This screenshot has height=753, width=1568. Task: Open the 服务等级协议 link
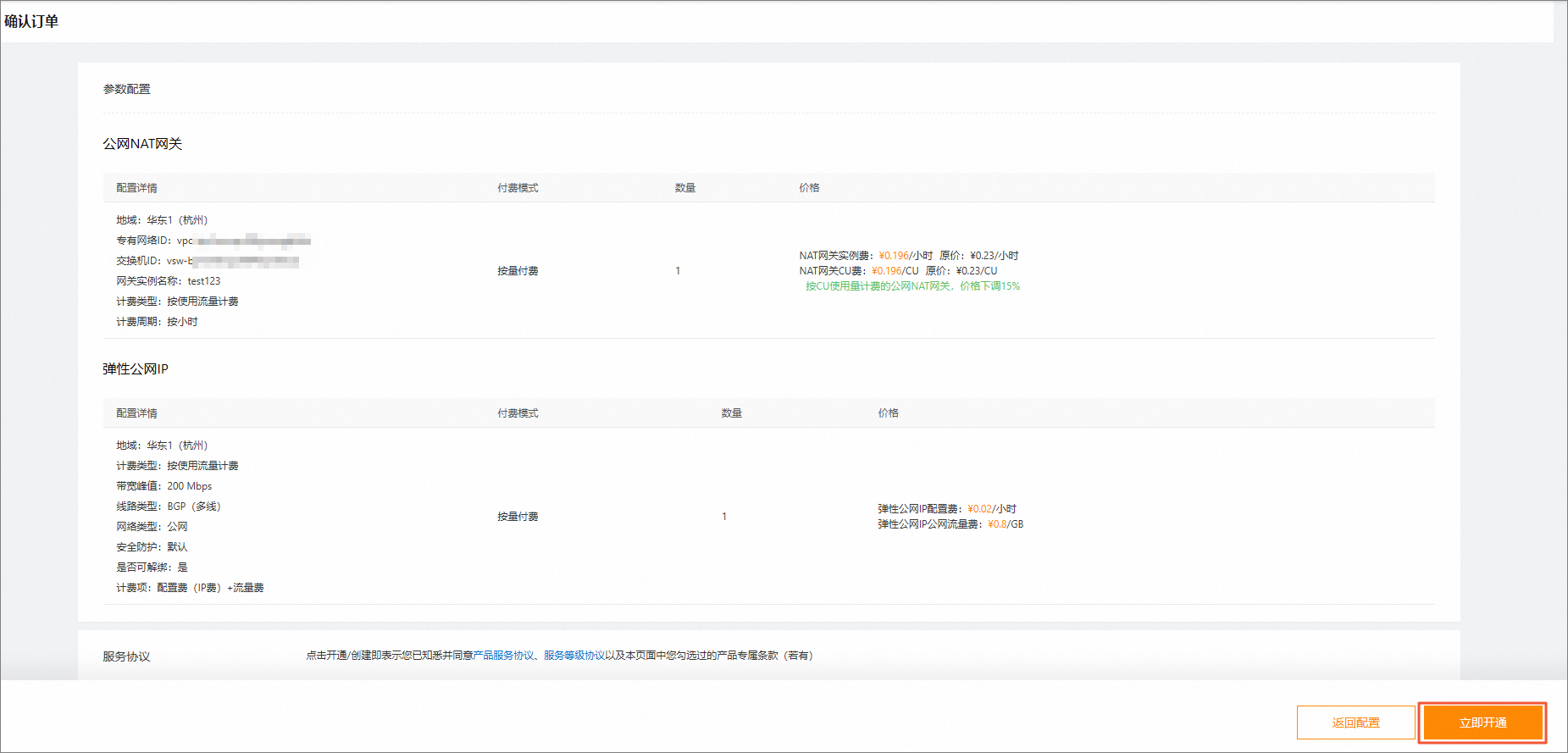(574, 656)
